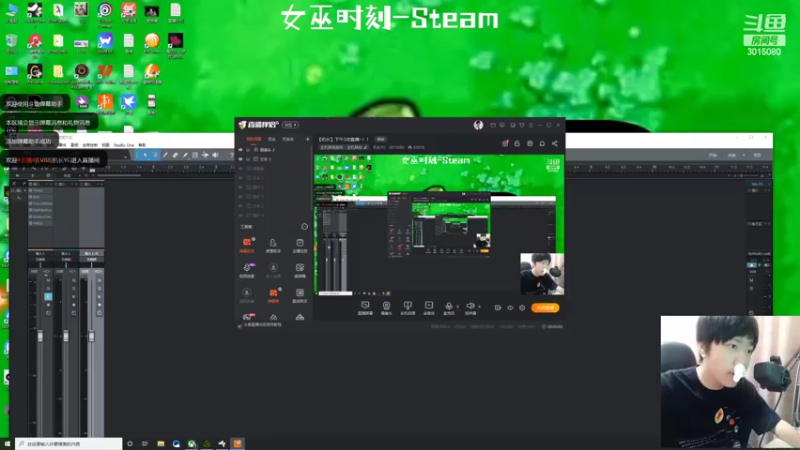Image resolution: width=800 pixels, height=450 pixels.
Task: Toggle blue monitor button on first channel
Action: (48, 296)
